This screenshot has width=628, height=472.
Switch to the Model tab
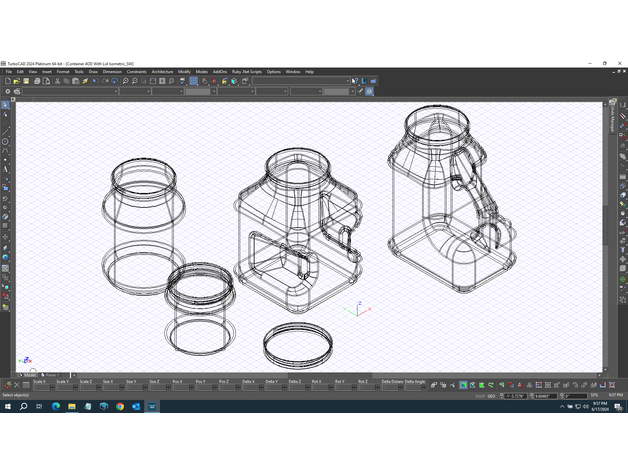tap(30, 375)
